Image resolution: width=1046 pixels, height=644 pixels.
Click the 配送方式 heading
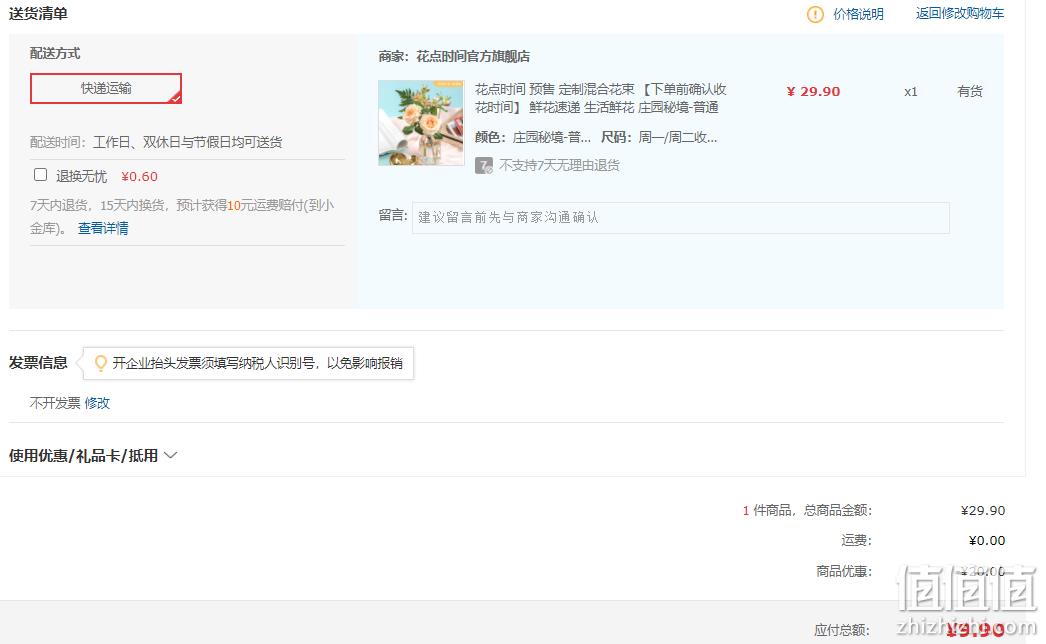(x=55, y=53)
